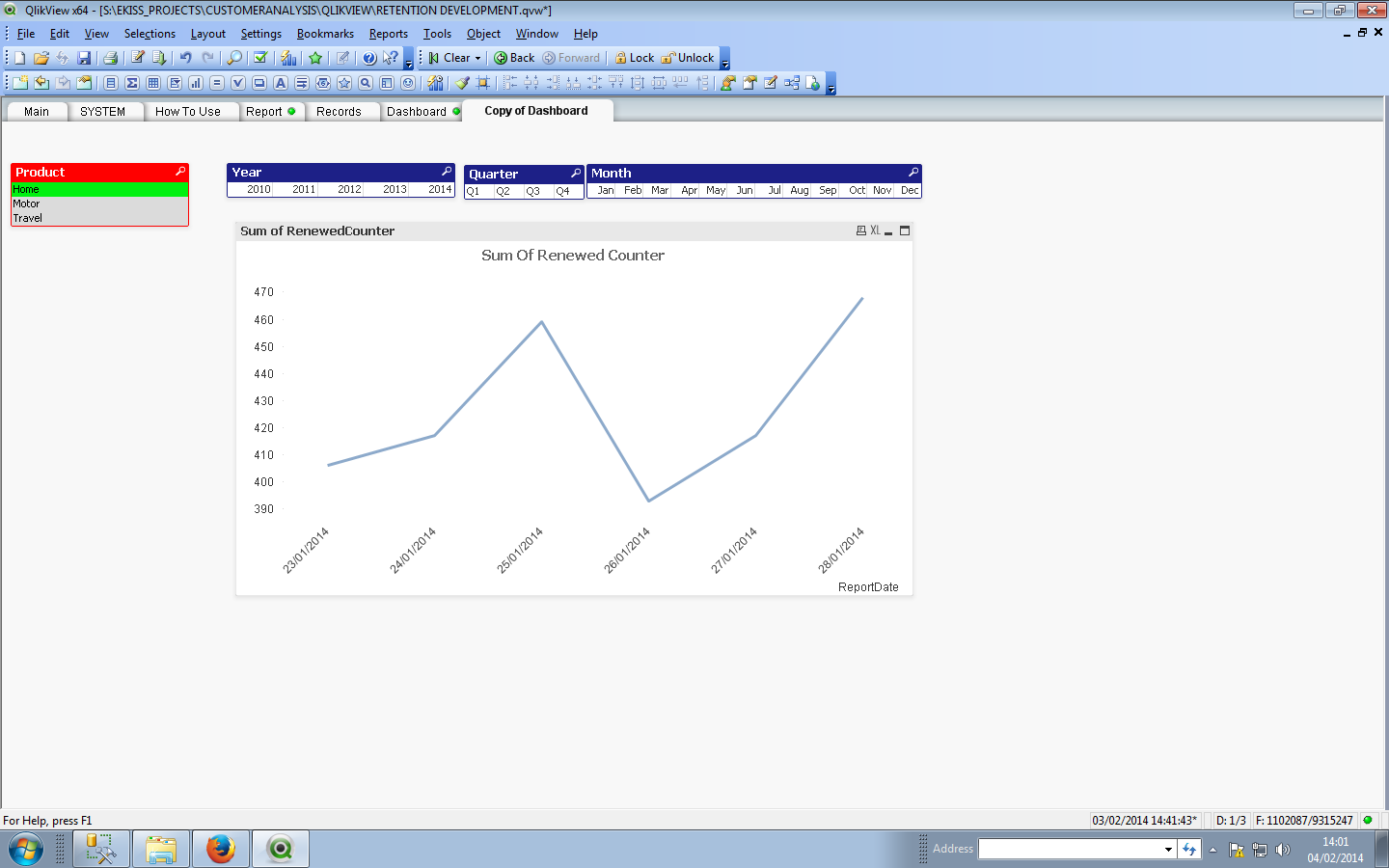Click the Save document toolbar icon
1389x868 pixels.
(84, 58)
